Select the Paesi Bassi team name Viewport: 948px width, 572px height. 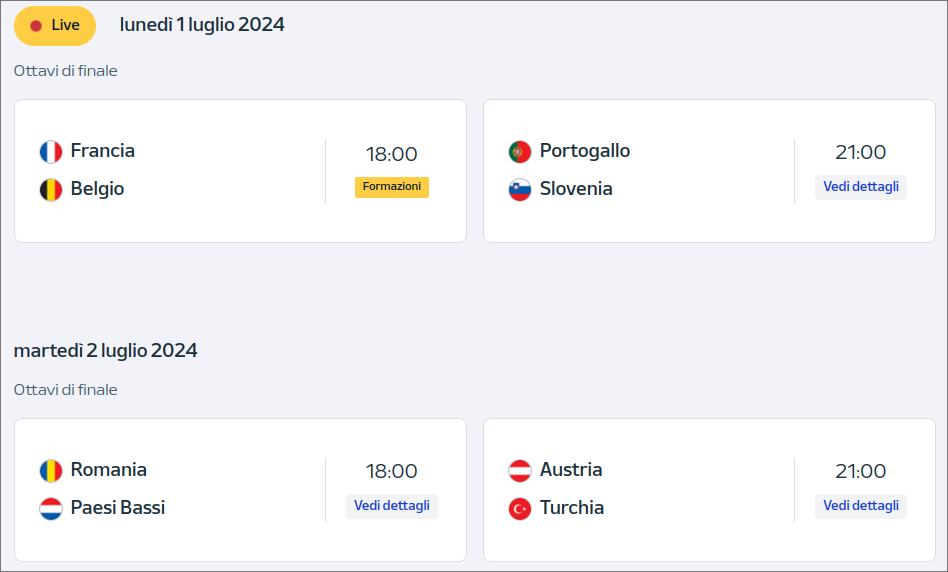(x=118, y=508)
